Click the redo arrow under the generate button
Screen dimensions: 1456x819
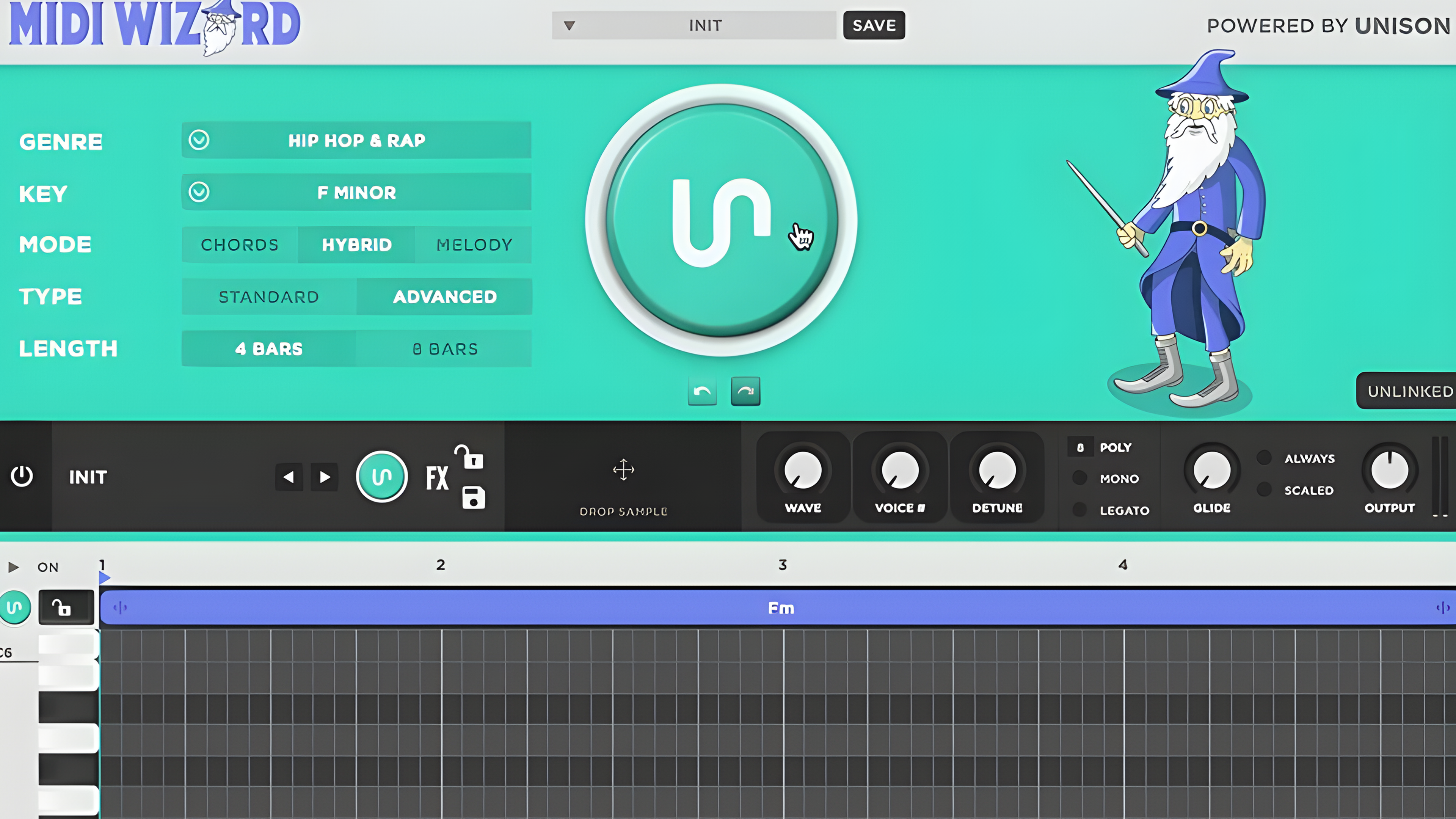pyautogui.click(x=745, y=391)
